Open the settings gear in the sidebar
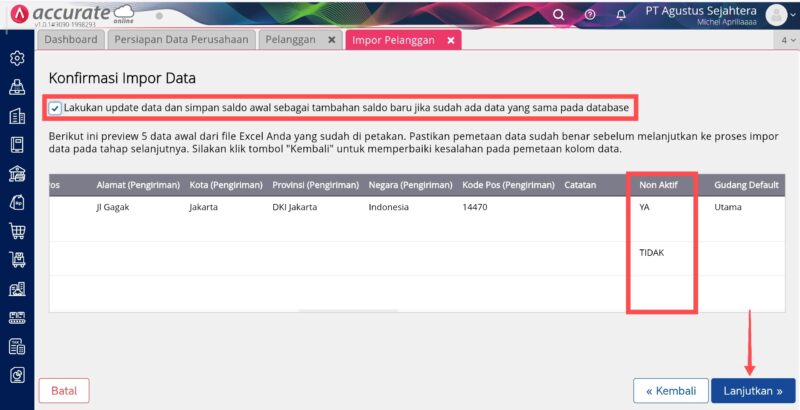The image size is (800, 410). click(17, 58)
